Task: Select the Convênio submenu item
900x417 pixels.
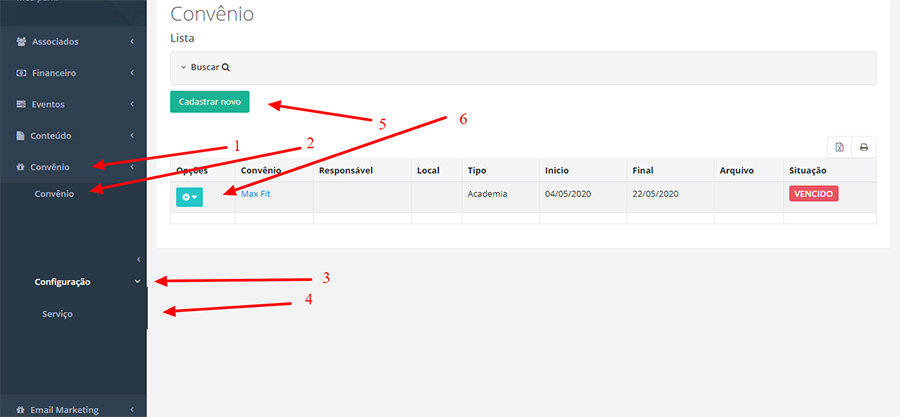Action: 54,193
